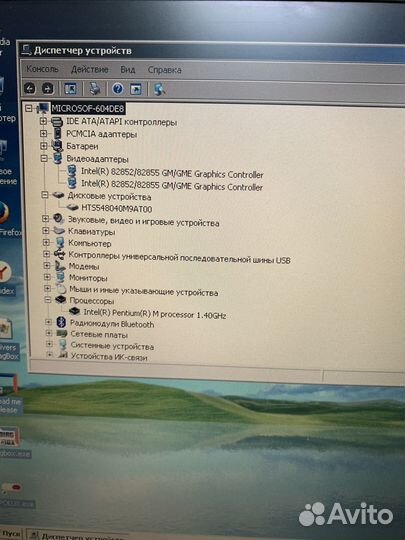Expand Радиомодули Bluetooth node
Image resolution: width=405 pixels, height=540 pixels.
point(49,322)
